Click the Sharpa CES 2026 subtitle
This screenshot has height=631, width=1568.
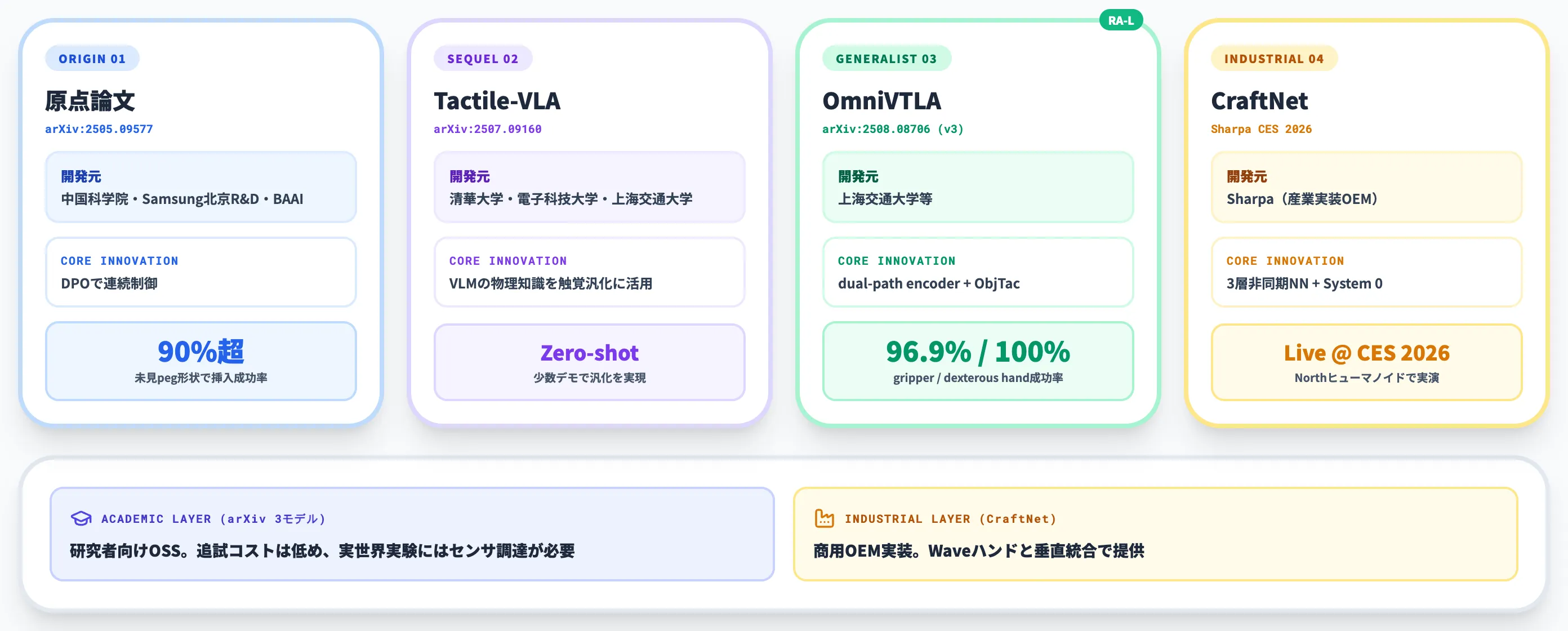point(1261,129)
